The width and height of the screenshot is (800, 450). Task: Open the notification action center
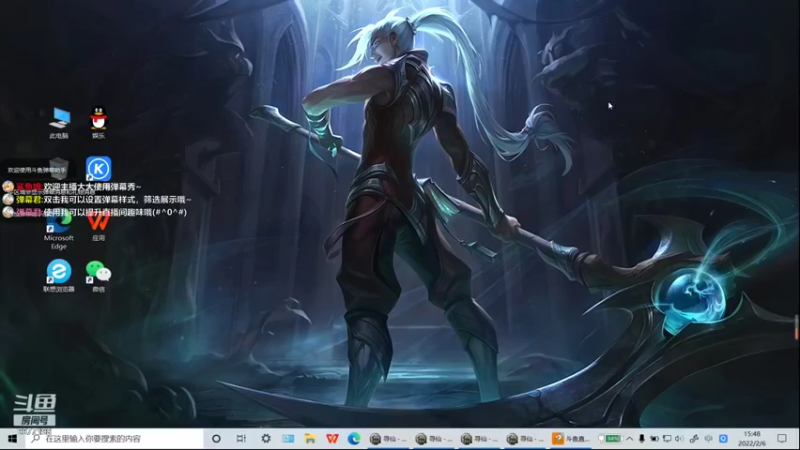782,439
